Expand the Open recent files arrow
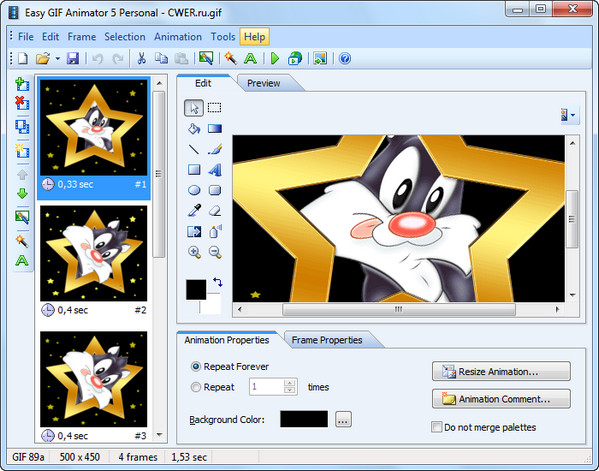The image size is (599, 471). click(58, 58)
